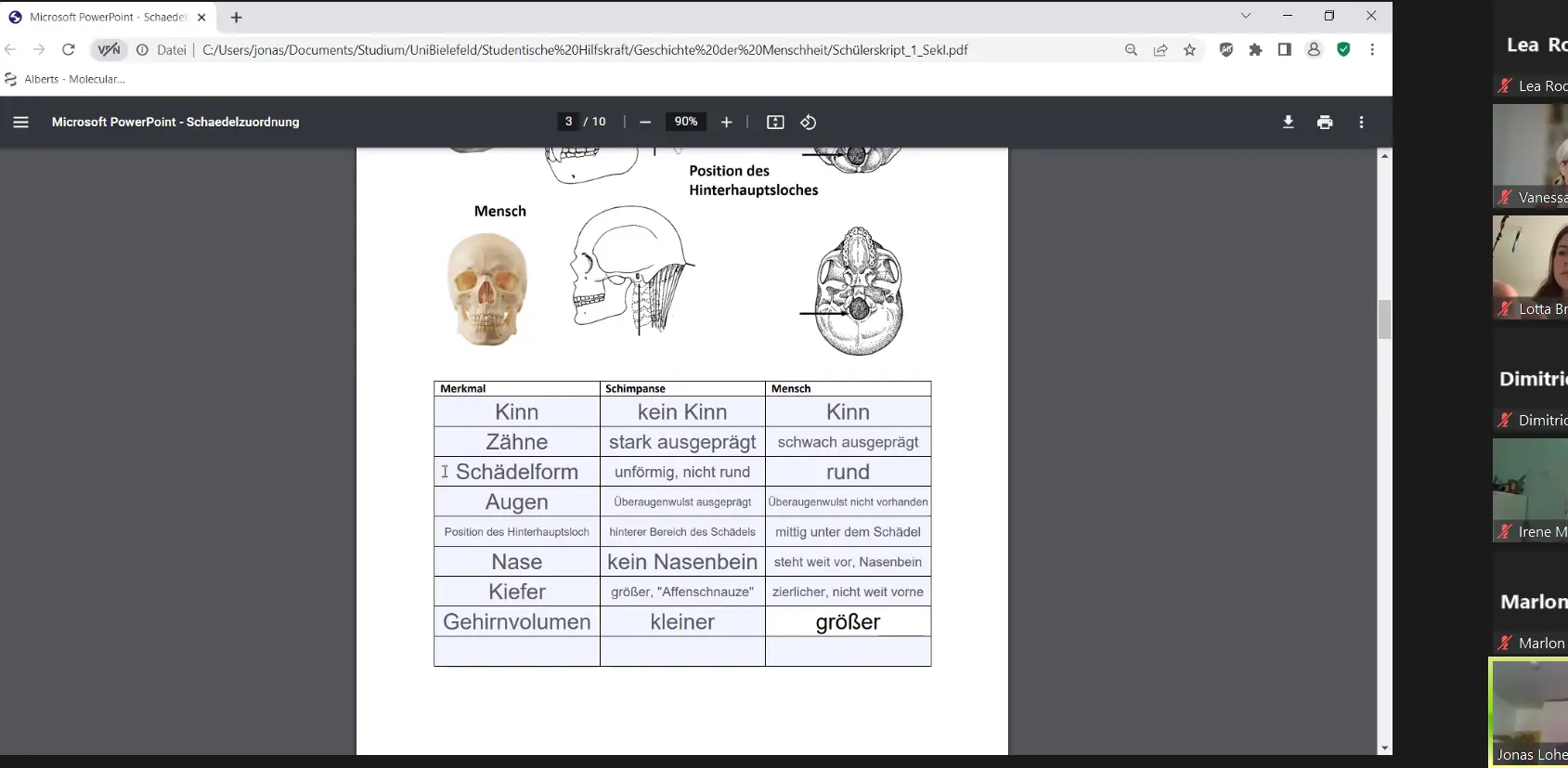Image resolution: width=1568 pixels, height=768 pixels.
Task: Click the 'Position des Hinterhauptsloch' cell
Action: (x=517, y=531)
